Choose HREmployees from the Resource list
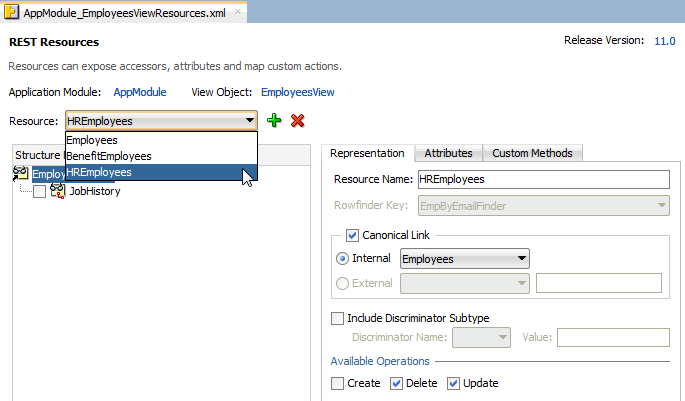The image size is (685, 401). (x=161, y=173)
